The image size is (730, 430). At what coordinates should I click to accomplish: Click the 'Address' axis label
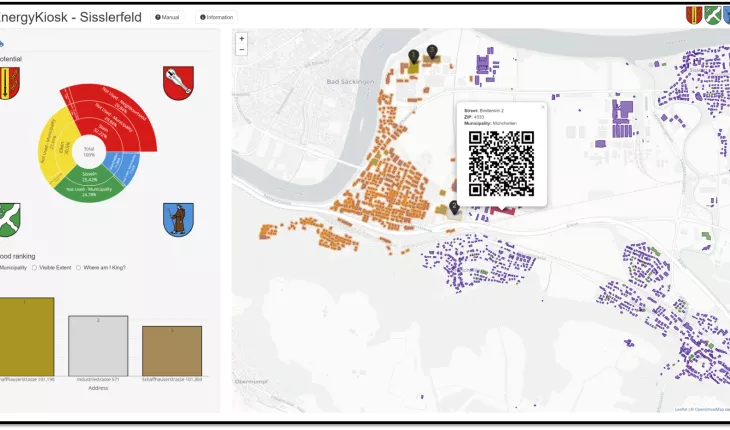pos(98,388)
